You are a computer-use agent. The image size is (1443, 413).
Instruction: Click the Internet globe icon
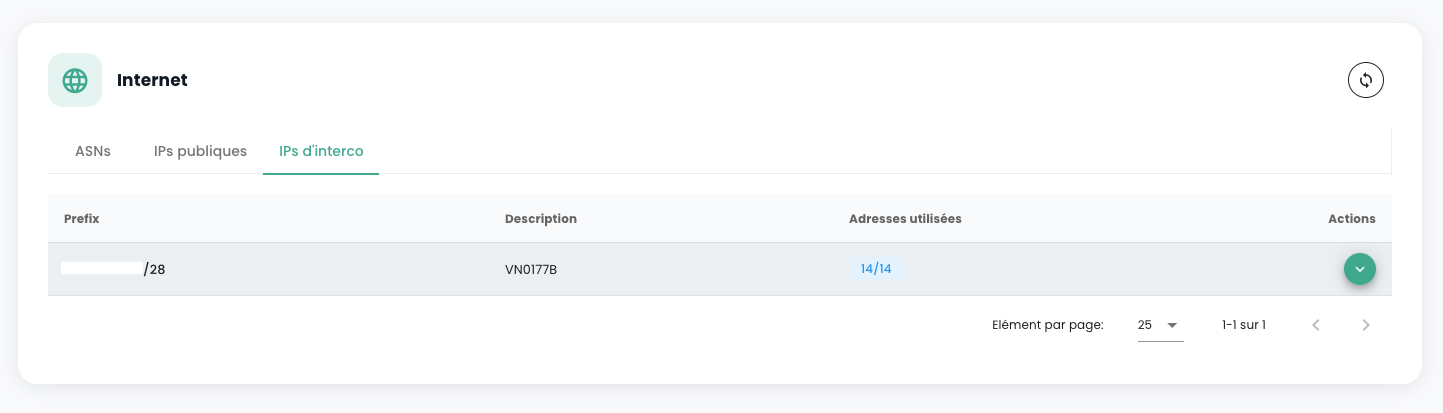[75, 80]
